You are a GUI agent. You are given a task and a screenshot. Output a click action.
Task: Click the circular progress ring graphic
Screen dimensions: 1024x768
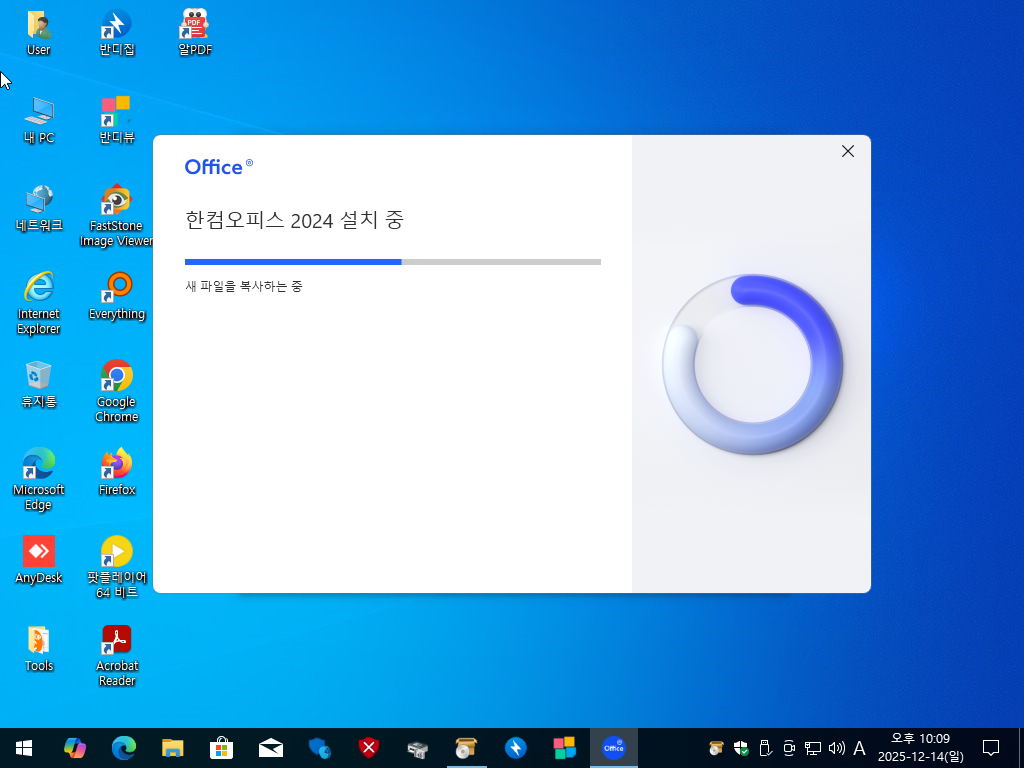pyautogui.click(x=752, y=364)
